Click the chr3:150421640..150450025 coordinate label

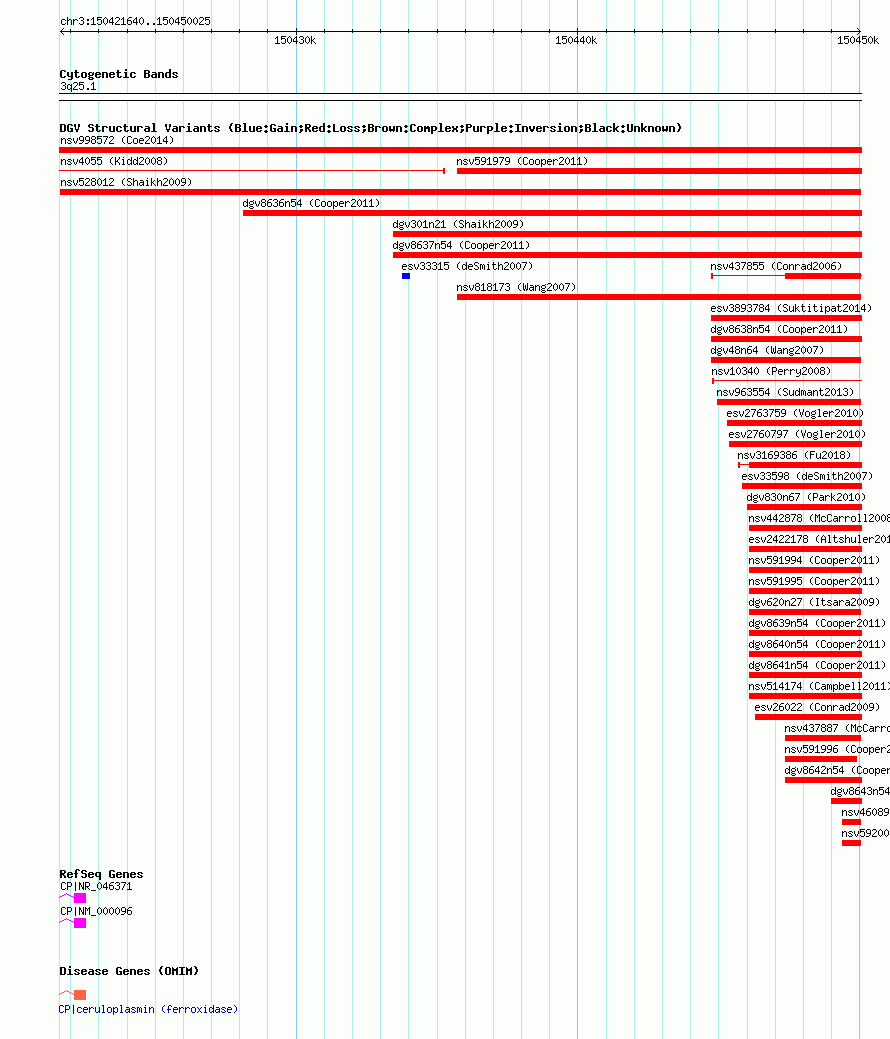[x=135, y=21]
